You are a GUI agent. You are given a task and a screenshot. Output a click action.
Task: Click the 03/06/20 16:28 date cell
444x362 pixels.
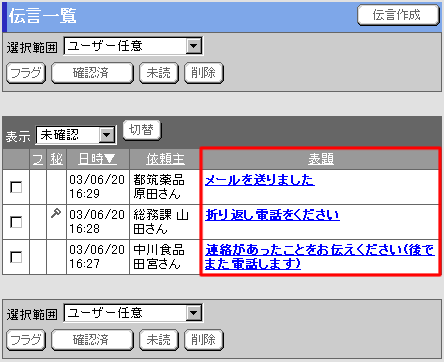click(97, 222)
